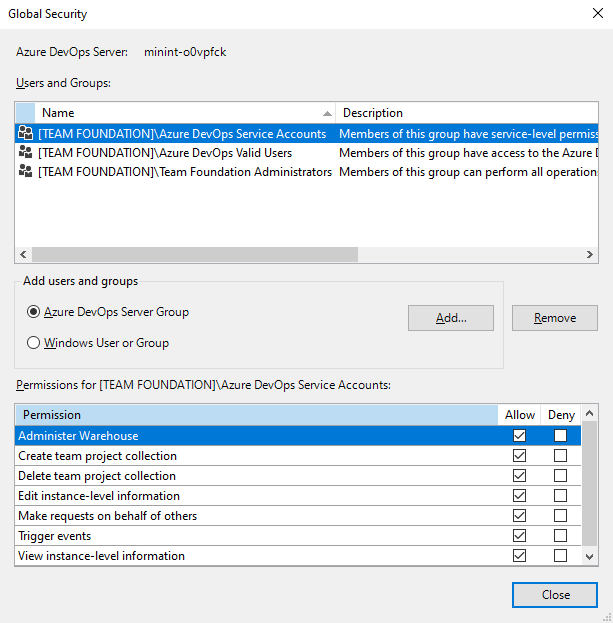Image resolution: width=613 pixels, height=623 pixels.
Task: Toggle Deny for View instance-level information
Action: [560, 555]
